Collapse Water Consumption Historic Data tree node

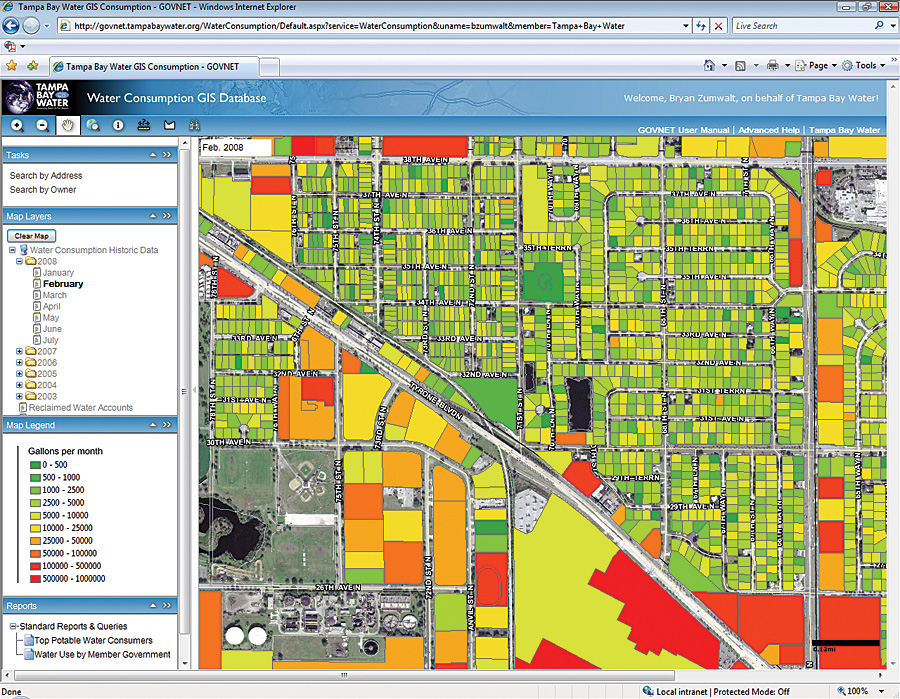pyautogui.click(x=12, y=250)
